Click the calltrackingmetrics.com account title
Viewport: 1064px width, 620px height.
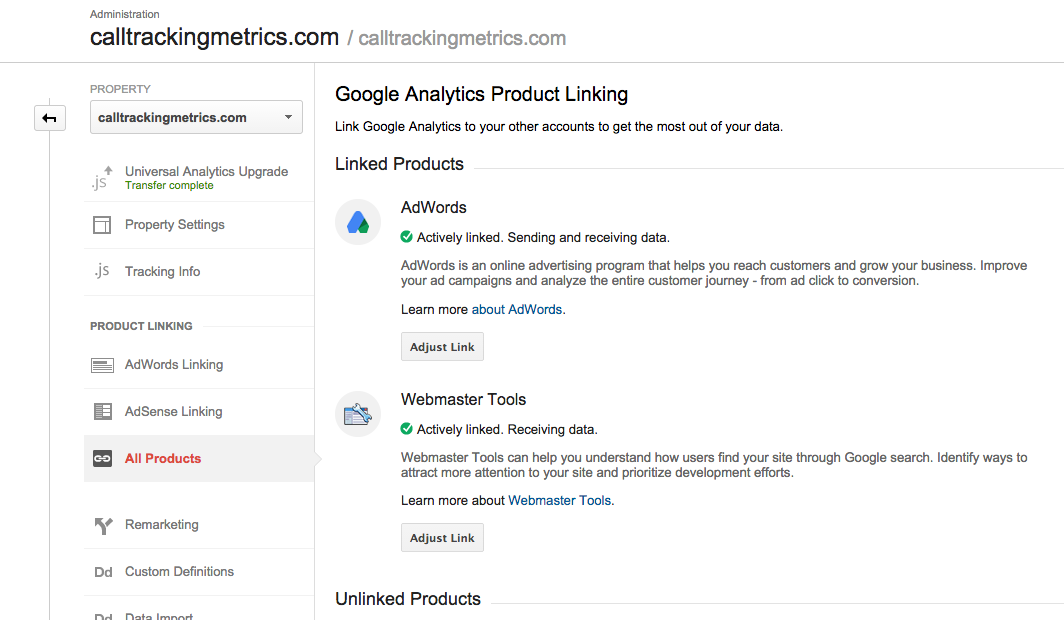pos(214,38)
